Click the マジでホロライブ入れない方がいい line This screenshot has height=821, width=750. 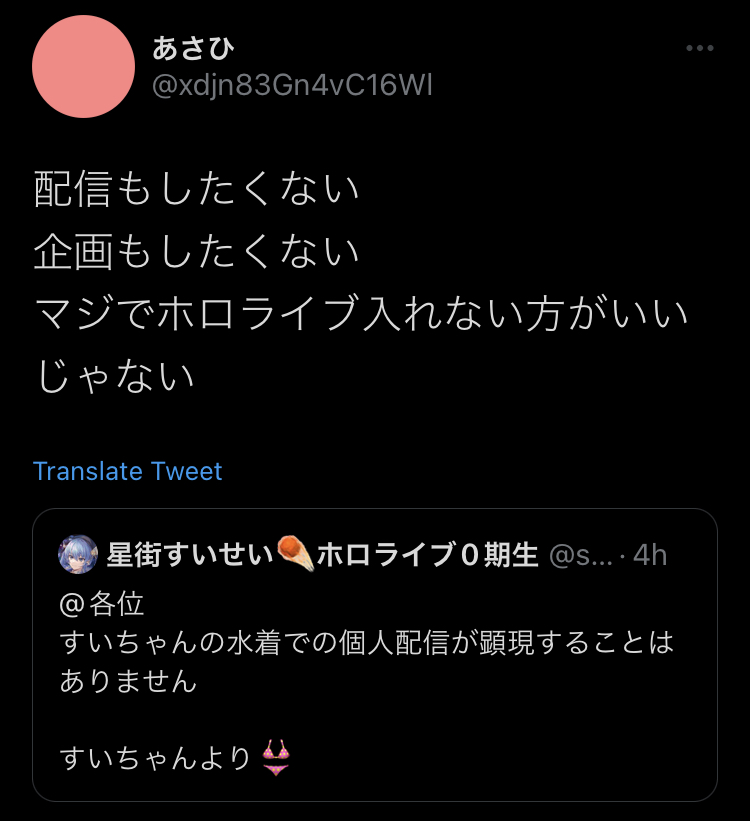[361, 314]
